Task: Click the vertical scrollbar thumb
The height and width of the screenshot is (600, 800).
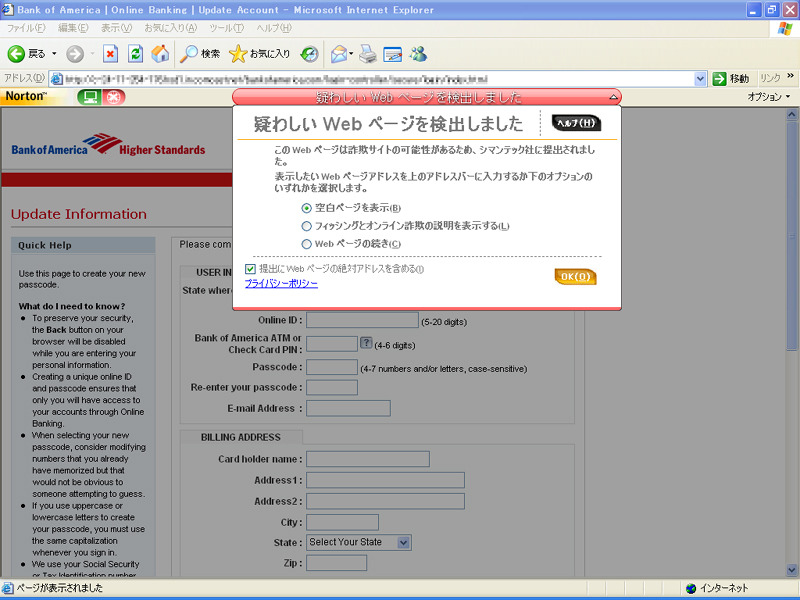Action: point(791,236)
